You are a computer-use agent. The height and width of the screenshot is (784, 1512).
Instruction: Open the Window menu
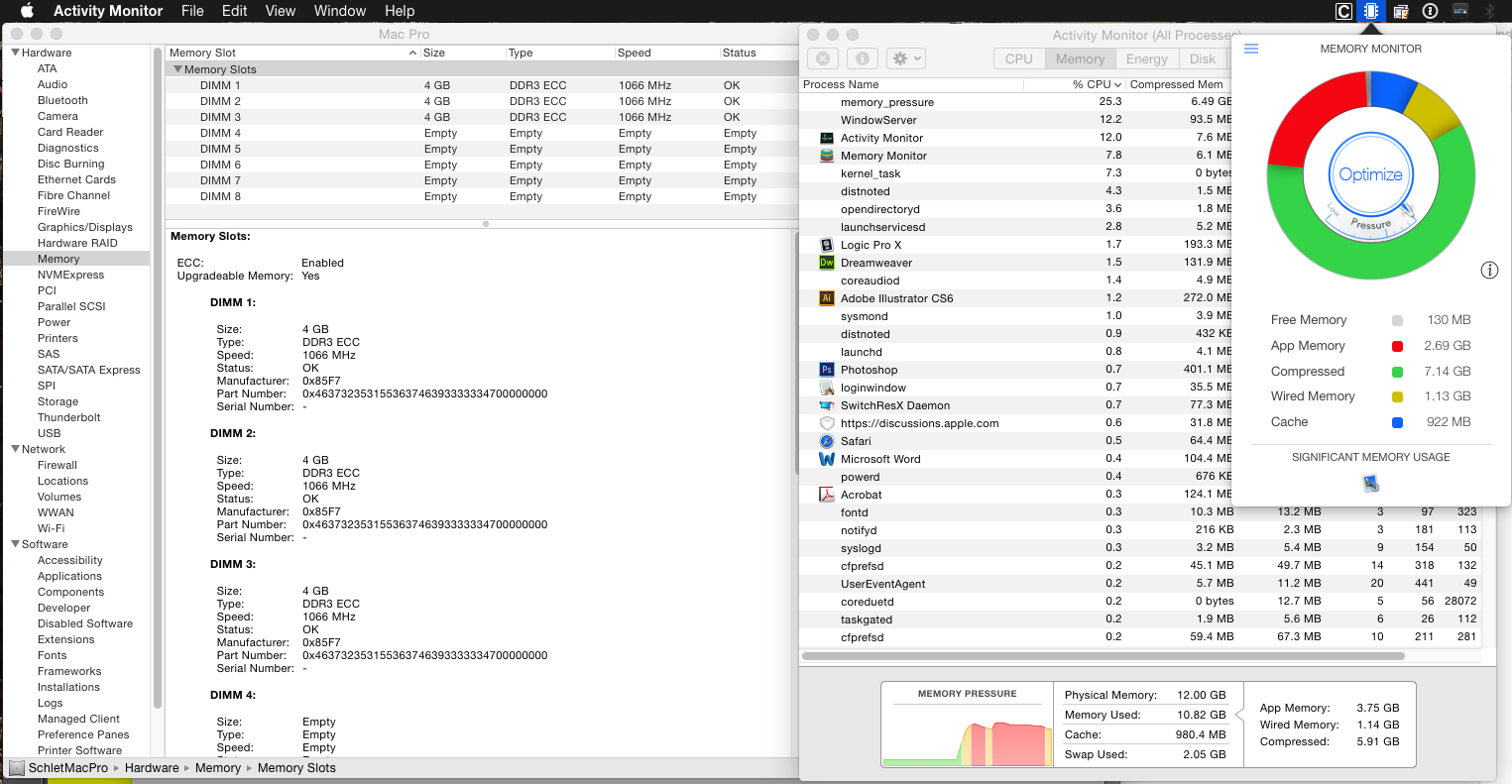click(340, 11)
